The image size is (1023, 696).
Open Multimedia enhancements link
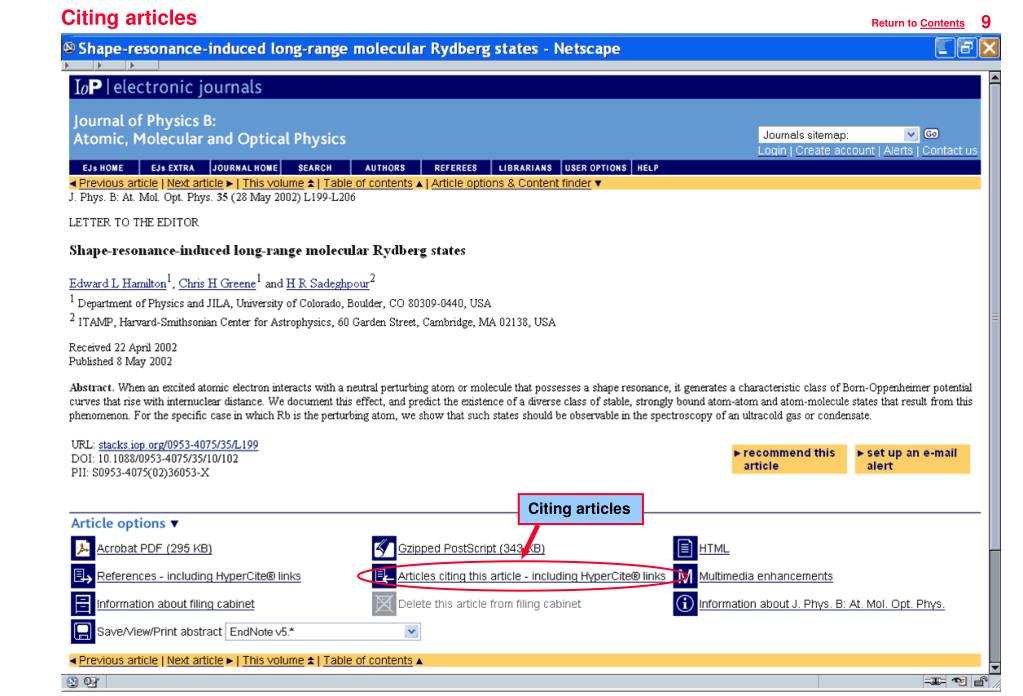point(765,576)
